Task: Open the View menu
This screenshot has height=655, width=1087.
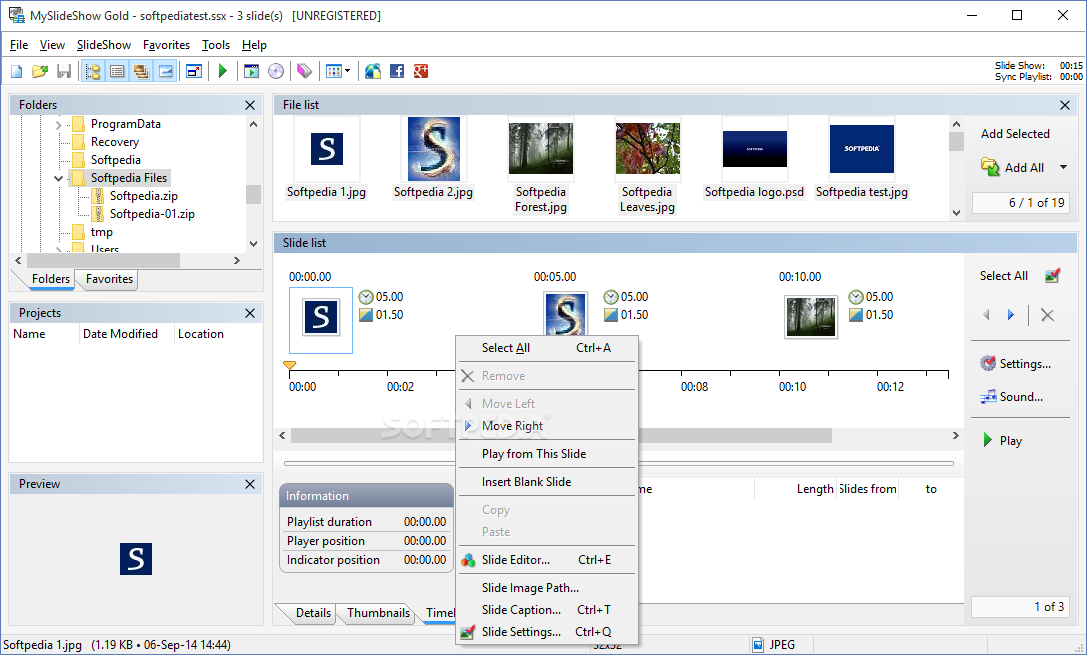Action: coord(52,45)
